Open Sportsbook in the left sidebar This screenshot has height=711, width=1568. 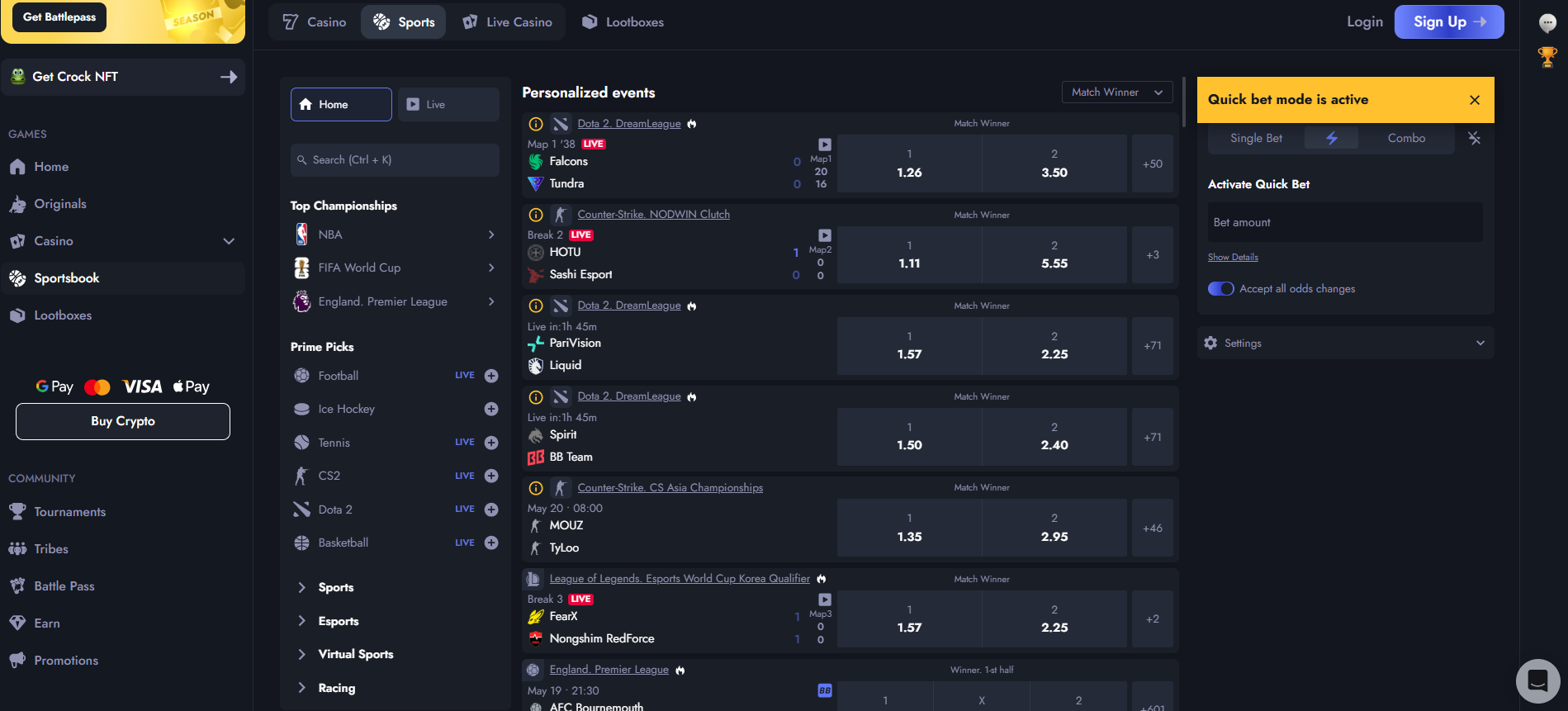click(123, 278)
